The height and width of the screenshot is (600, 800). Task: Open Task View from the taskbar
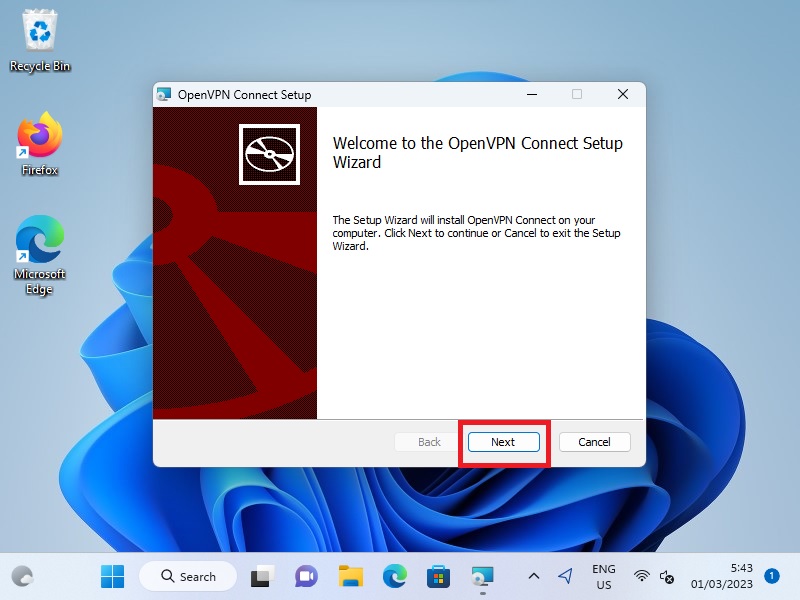262,576
